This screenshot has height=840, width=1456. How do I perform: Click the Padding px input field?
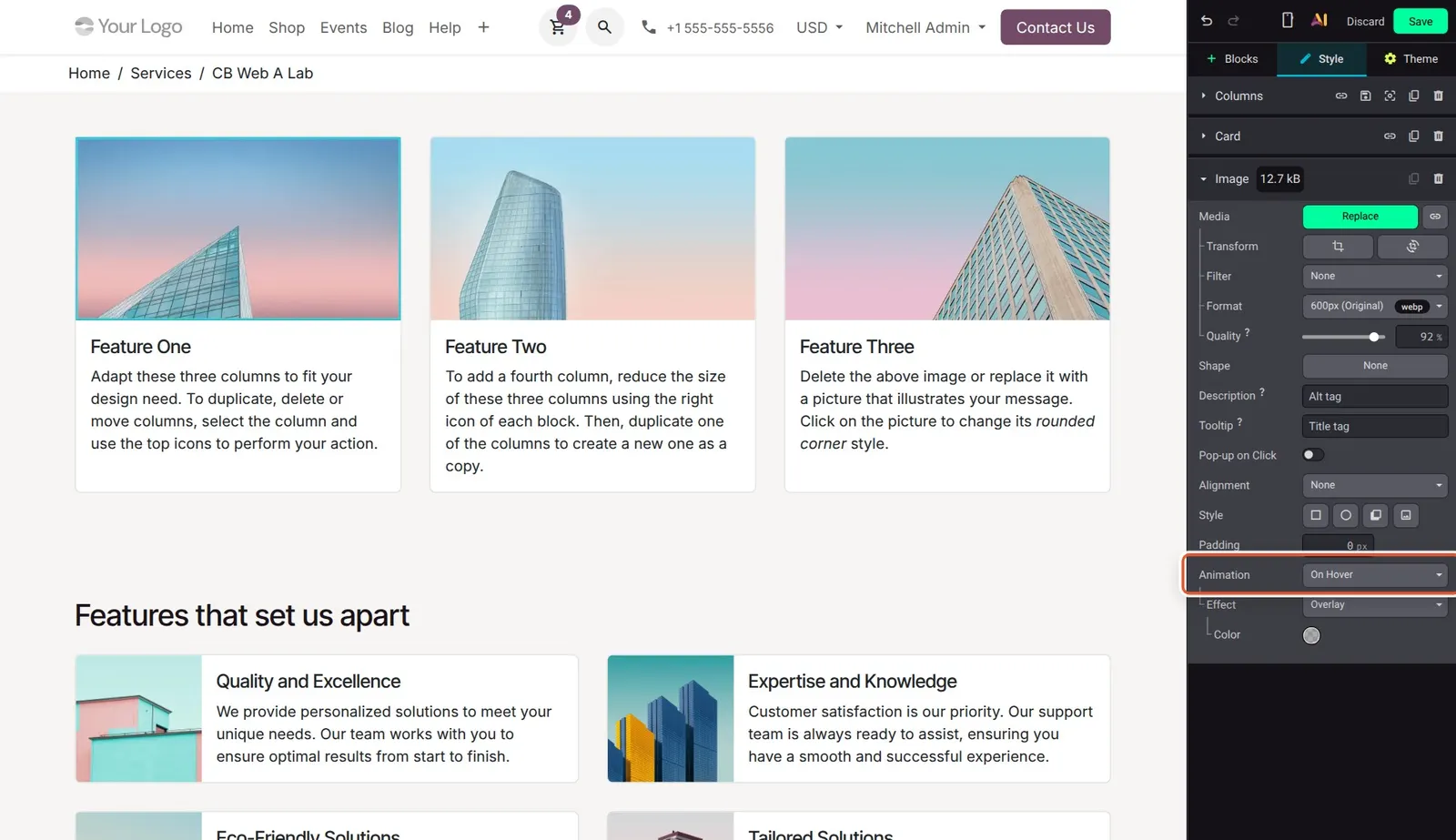[x=1339, y=544]
